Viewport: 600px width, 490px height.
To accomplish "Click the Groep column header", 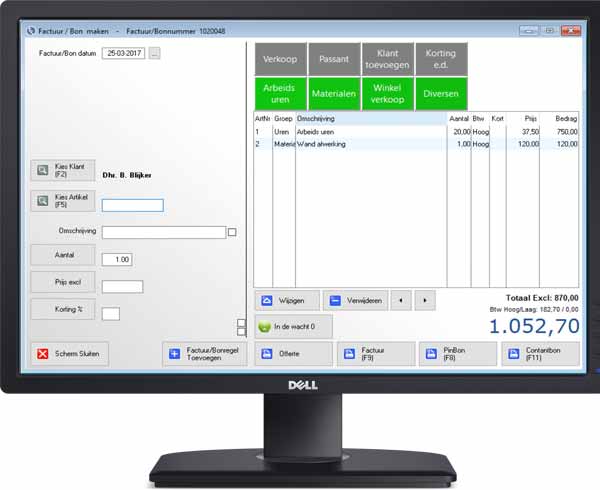I will (284, 119).
